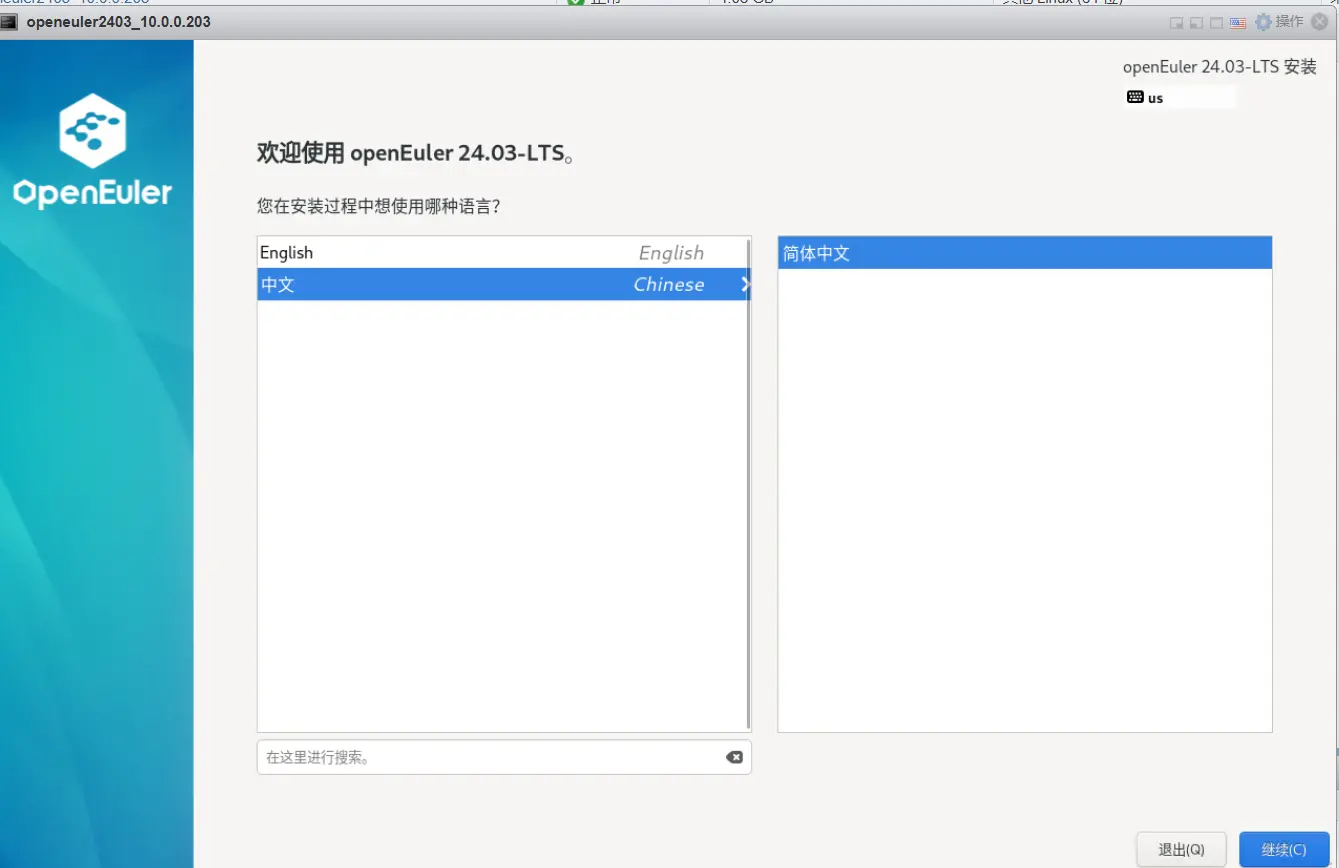Image resolution: width=1339 pixels, height=868 pixels.
Task: Click the first window-size icon in console titlebar
Action: coord(1177,22)
